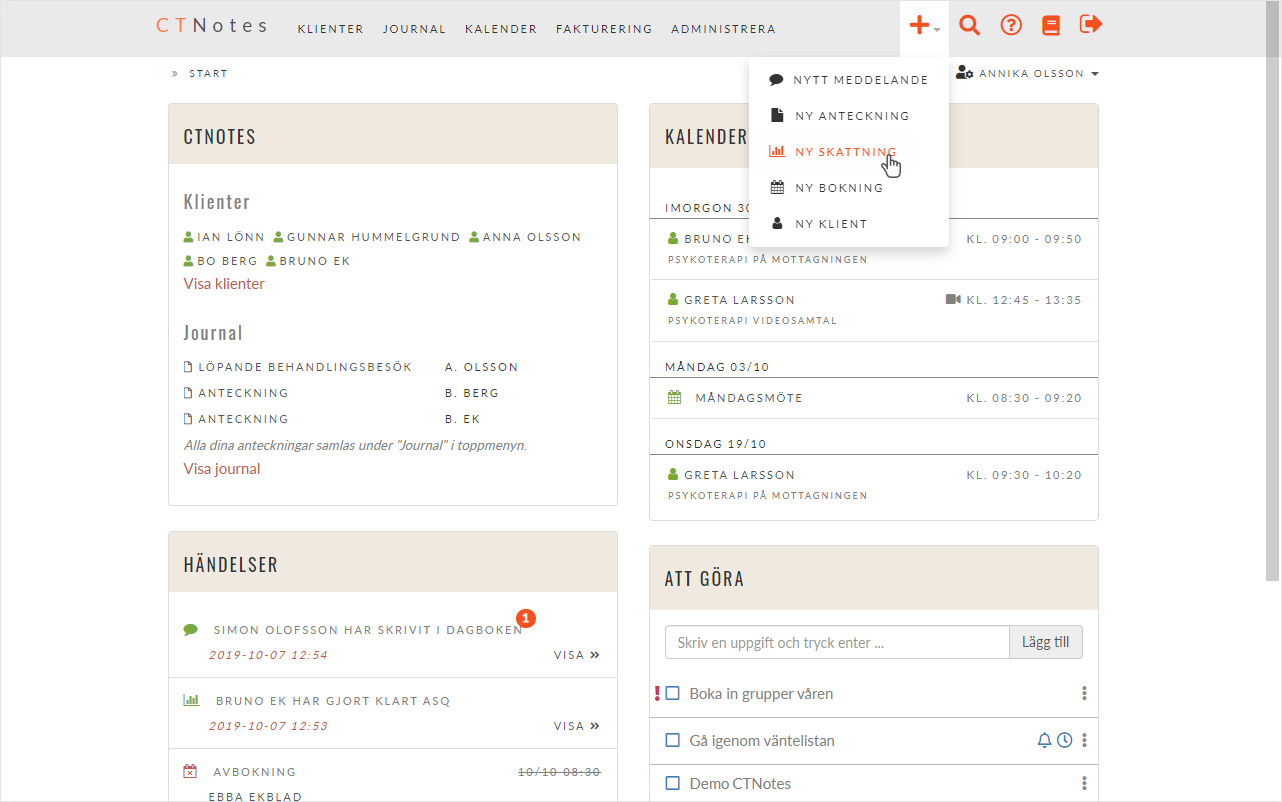This screenshot has height=802, width=1282.
Task: Click the 'Skriv en uppgift' input field
Action: pyautogui.click(x=836, y=642)
